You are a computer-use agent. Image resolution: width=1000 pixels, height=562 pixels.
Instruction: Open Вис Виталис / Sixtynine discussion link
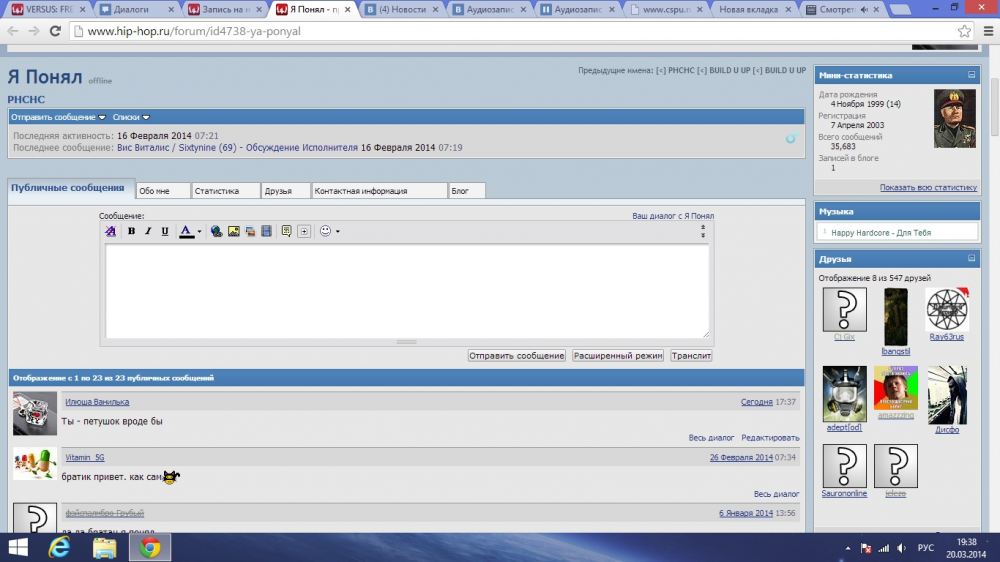(237, 147)
